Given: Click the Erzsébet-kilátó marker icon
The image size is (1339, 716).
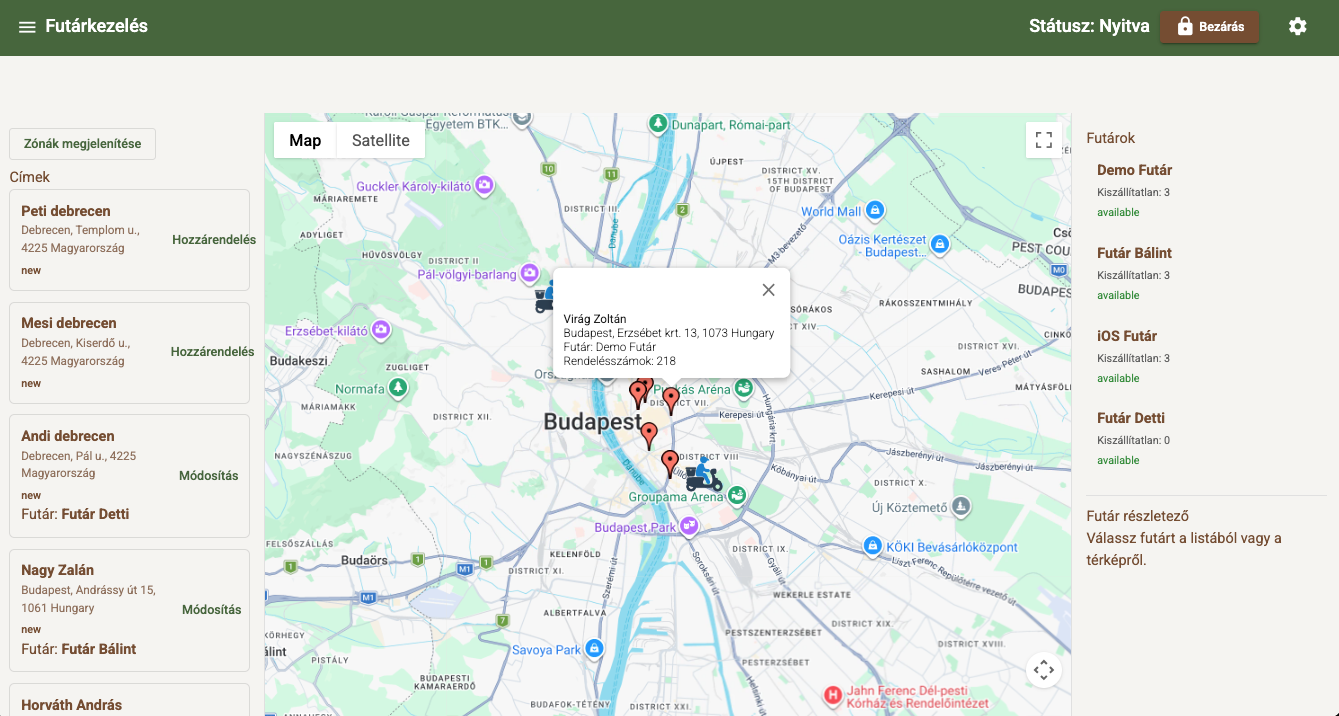Looking at the screenshot, I should (x=381, y=330).
